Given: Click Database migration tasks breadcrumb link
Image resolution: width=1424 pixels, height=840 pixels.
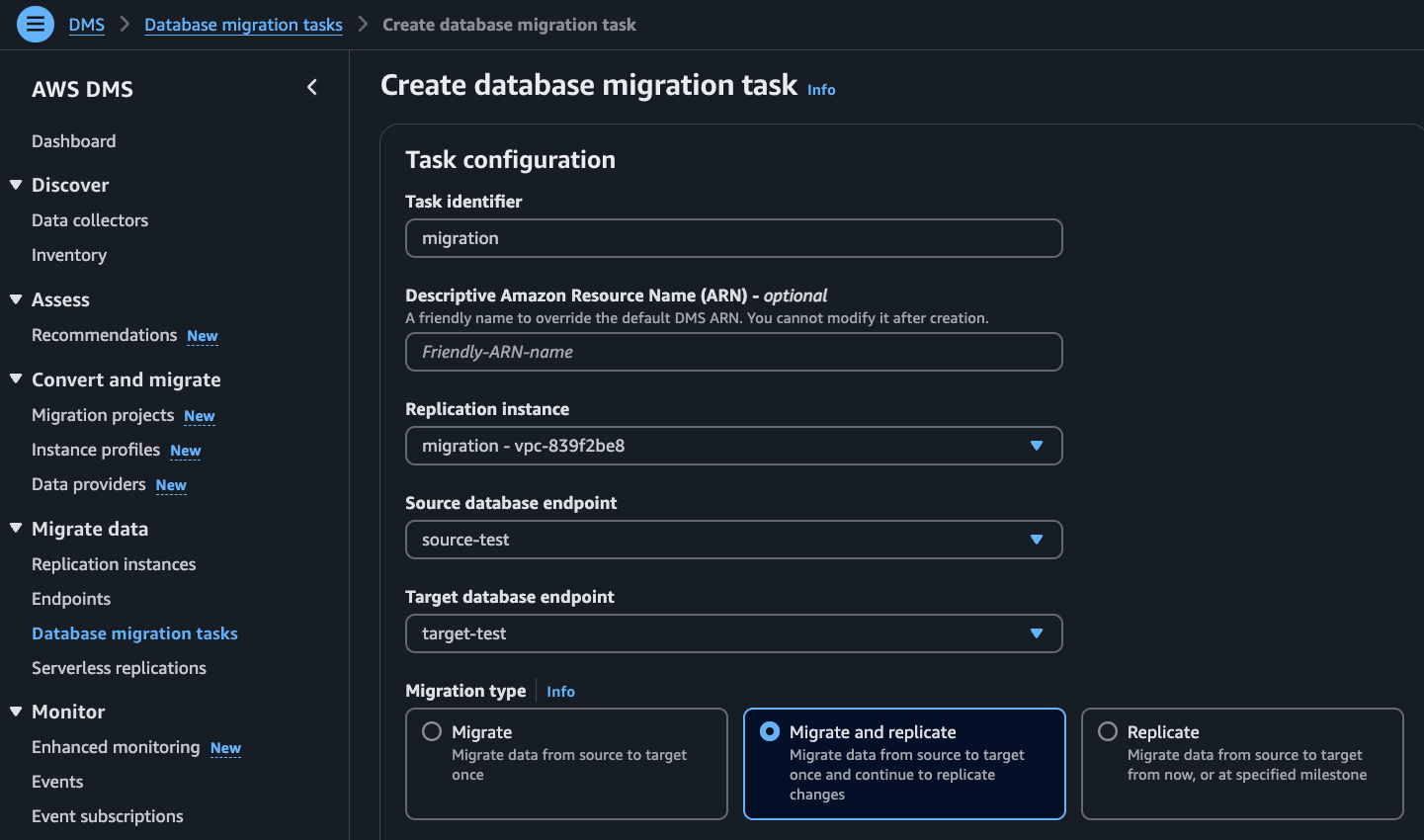Looking at the screenshot, I should (243, 25).
